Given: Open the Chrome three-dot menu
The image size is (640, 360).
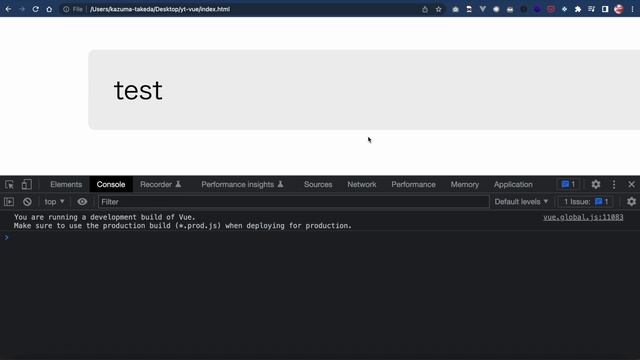Looking at the screenshot, I should coord(632,9).
